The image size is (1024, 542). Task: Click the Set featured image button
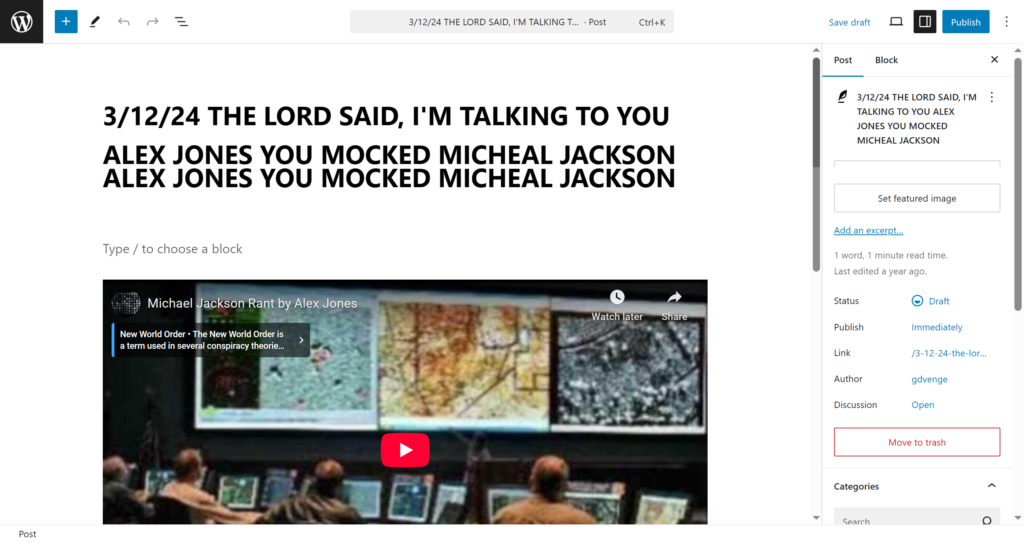click(x=916, y=198)
